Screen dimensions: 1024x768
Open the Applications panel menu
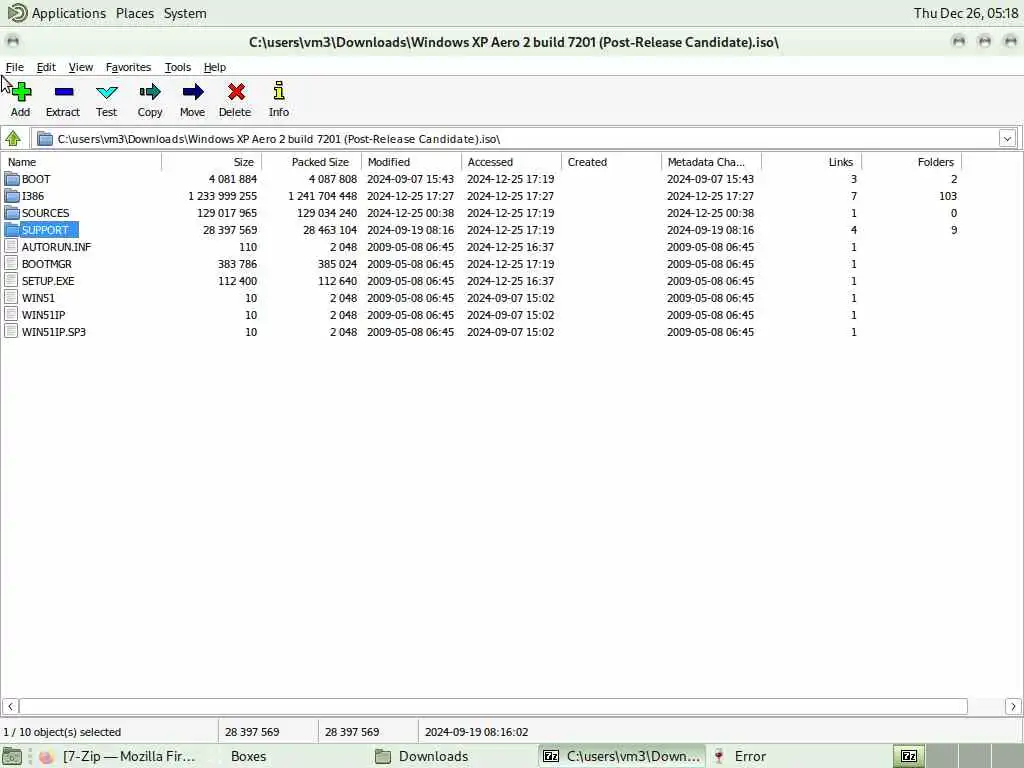point(69,13)
